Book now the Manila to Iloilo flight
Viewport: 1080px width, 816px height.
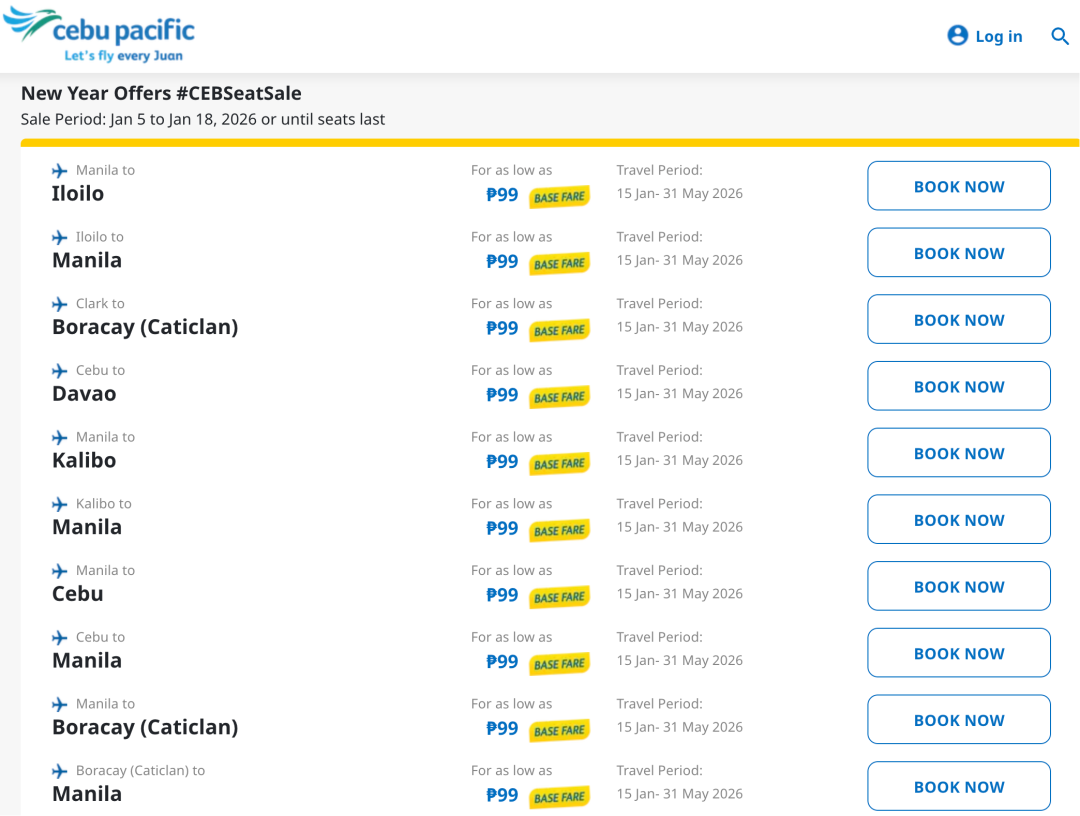[x=959, y=186]
